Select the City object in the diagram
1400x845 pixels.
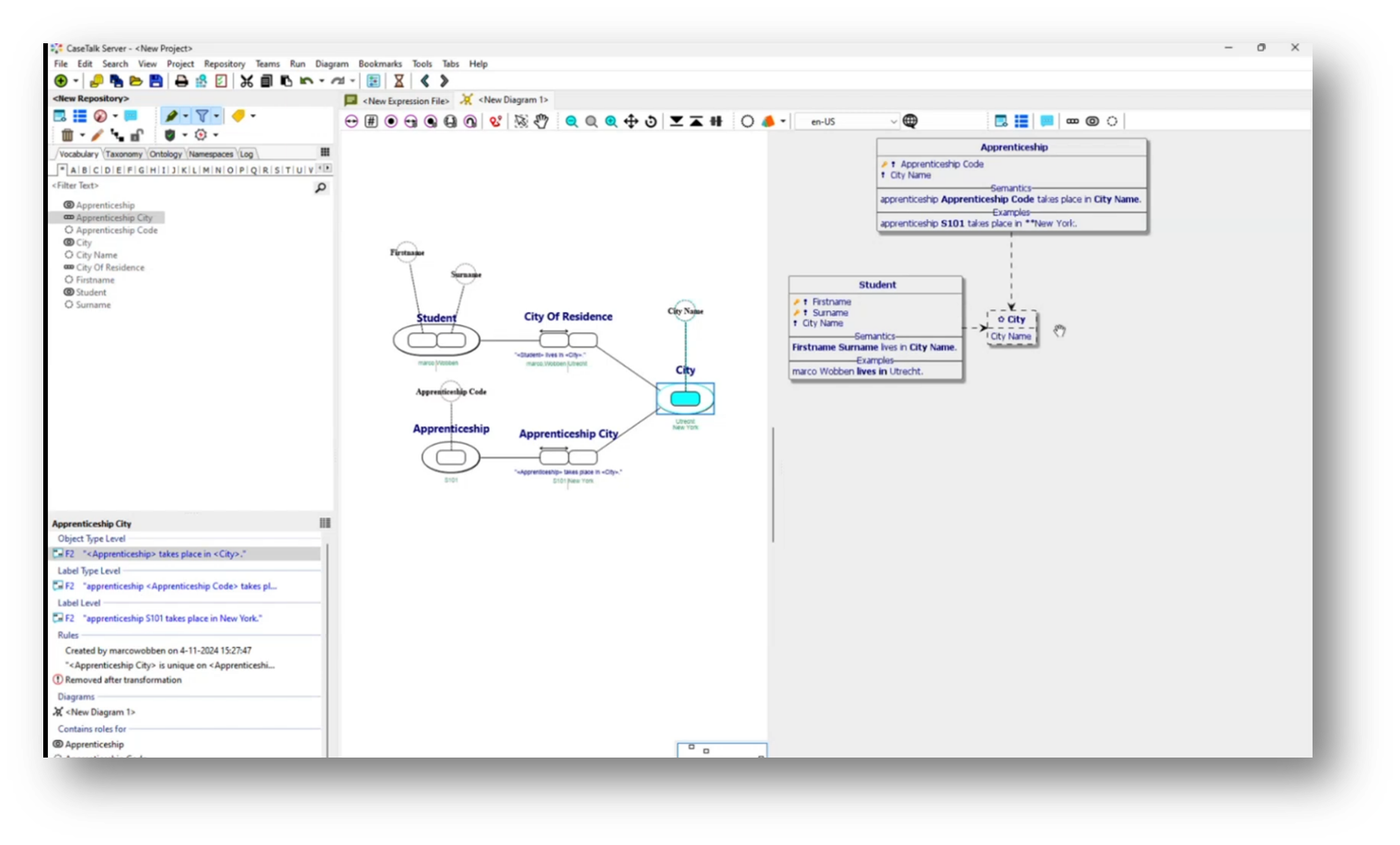pos(685,399)
